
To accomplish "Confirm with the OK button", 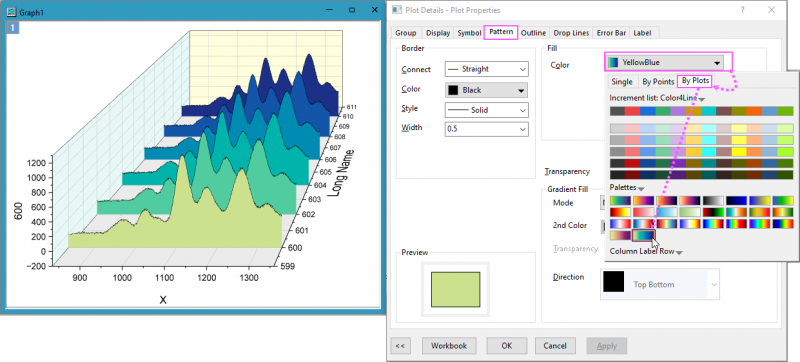I will point(507,346).
